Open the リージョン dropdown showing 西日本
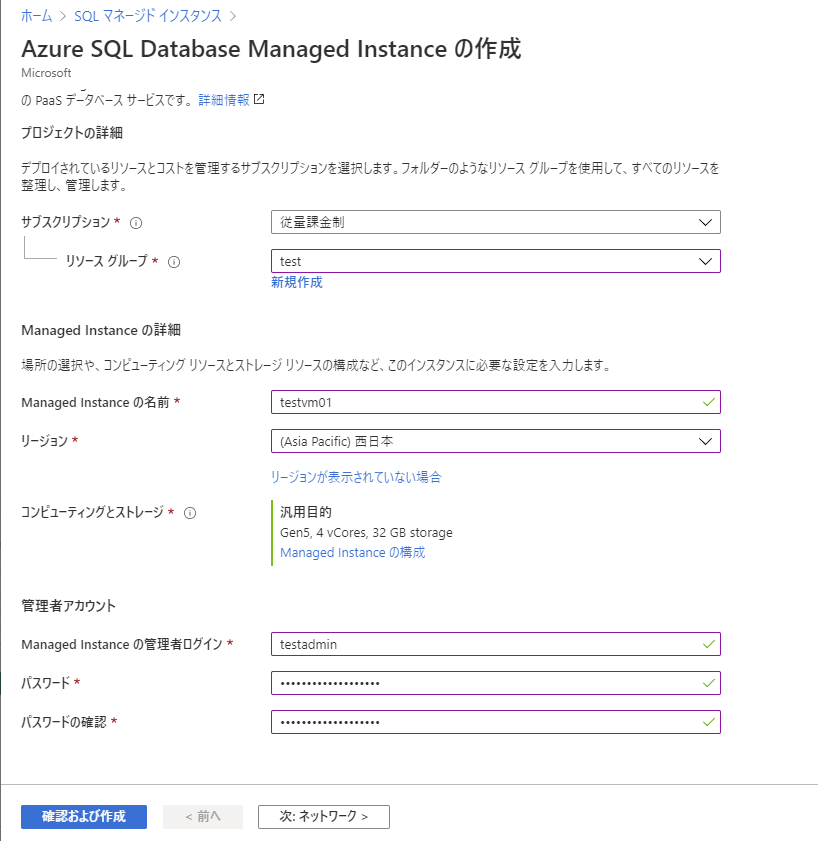Screen dimensions: 818x841 pyautogui.click(x=496, y=441)
